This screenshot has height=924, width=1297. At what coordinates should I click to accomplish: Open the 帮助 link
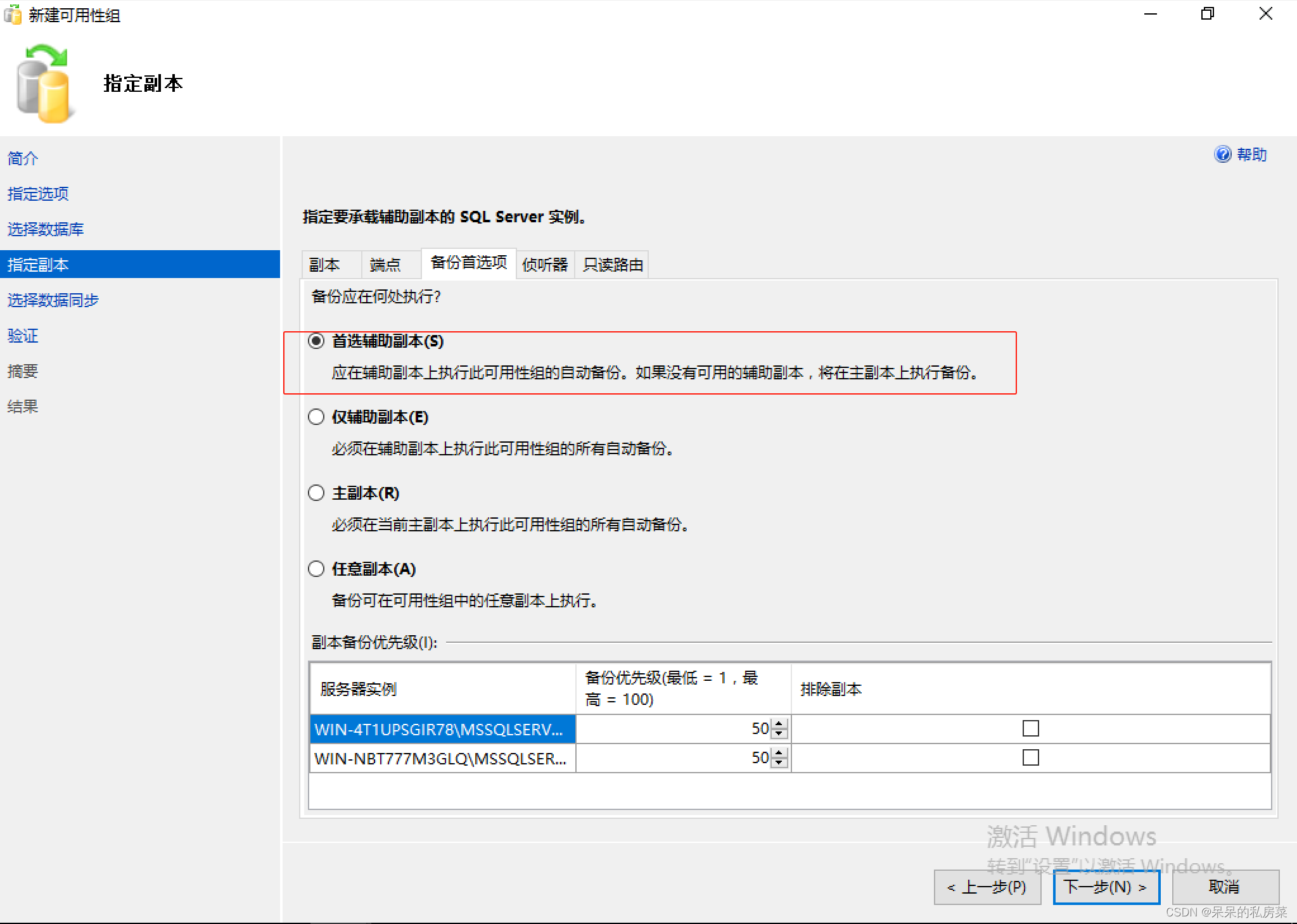click(1252, 155)
